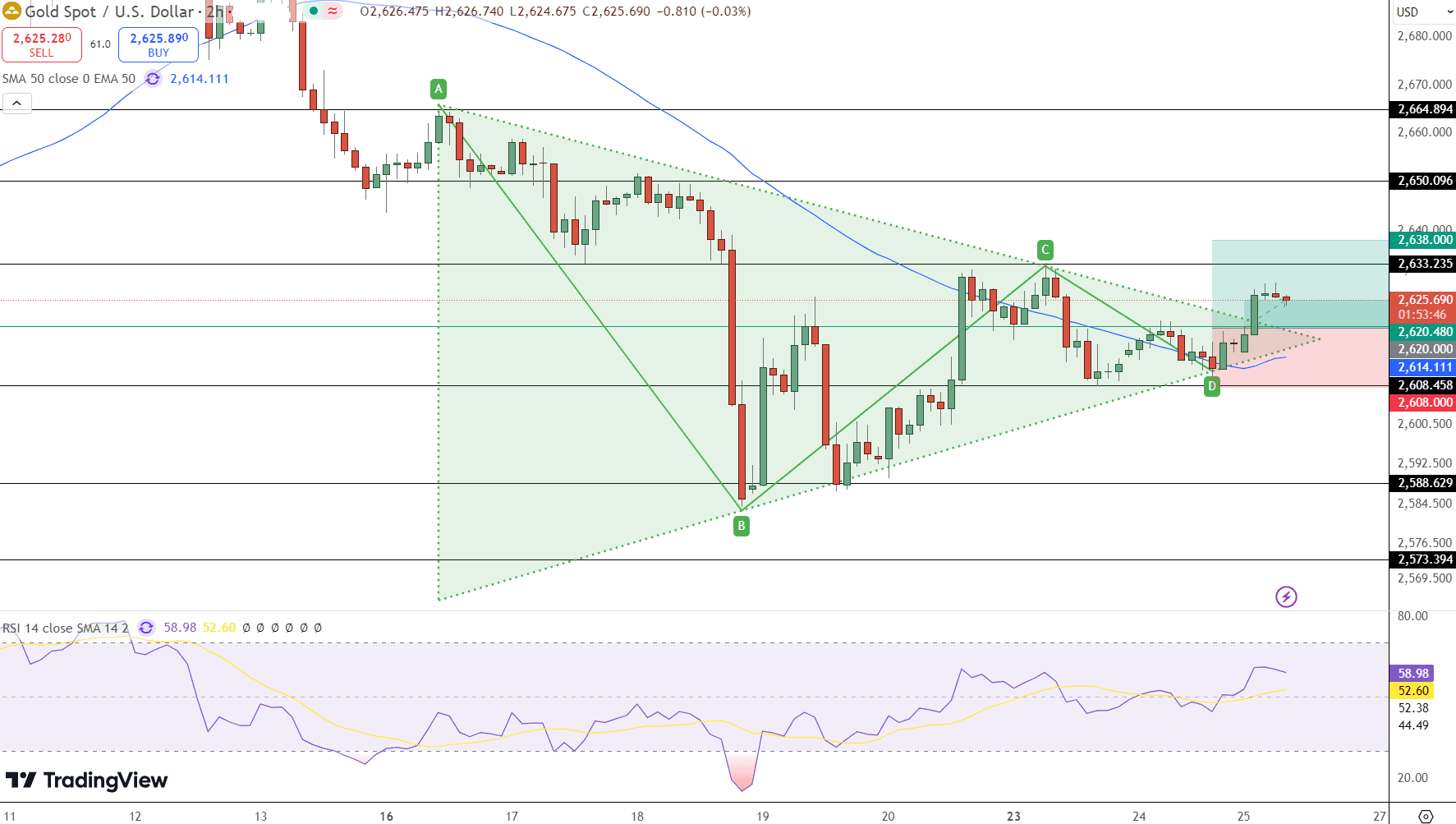Click the 2,608.000 stop loss price label

click(x=1422, y=403)
